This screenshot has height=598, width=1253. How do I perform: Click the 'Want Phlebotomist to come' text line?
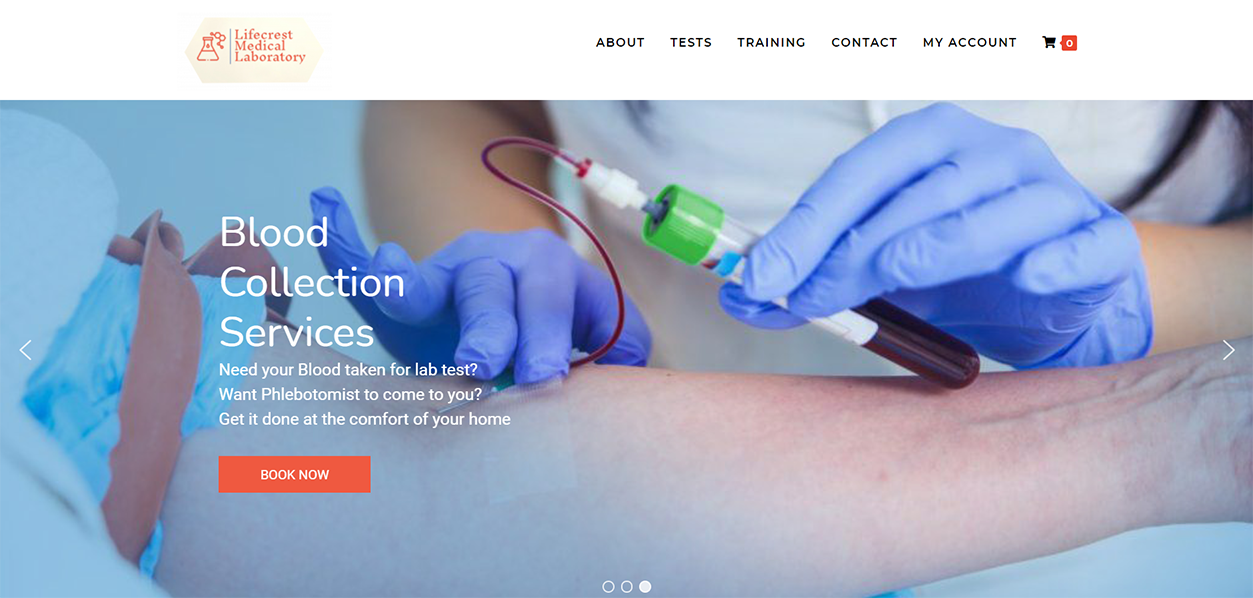click(x=350, y=394)
